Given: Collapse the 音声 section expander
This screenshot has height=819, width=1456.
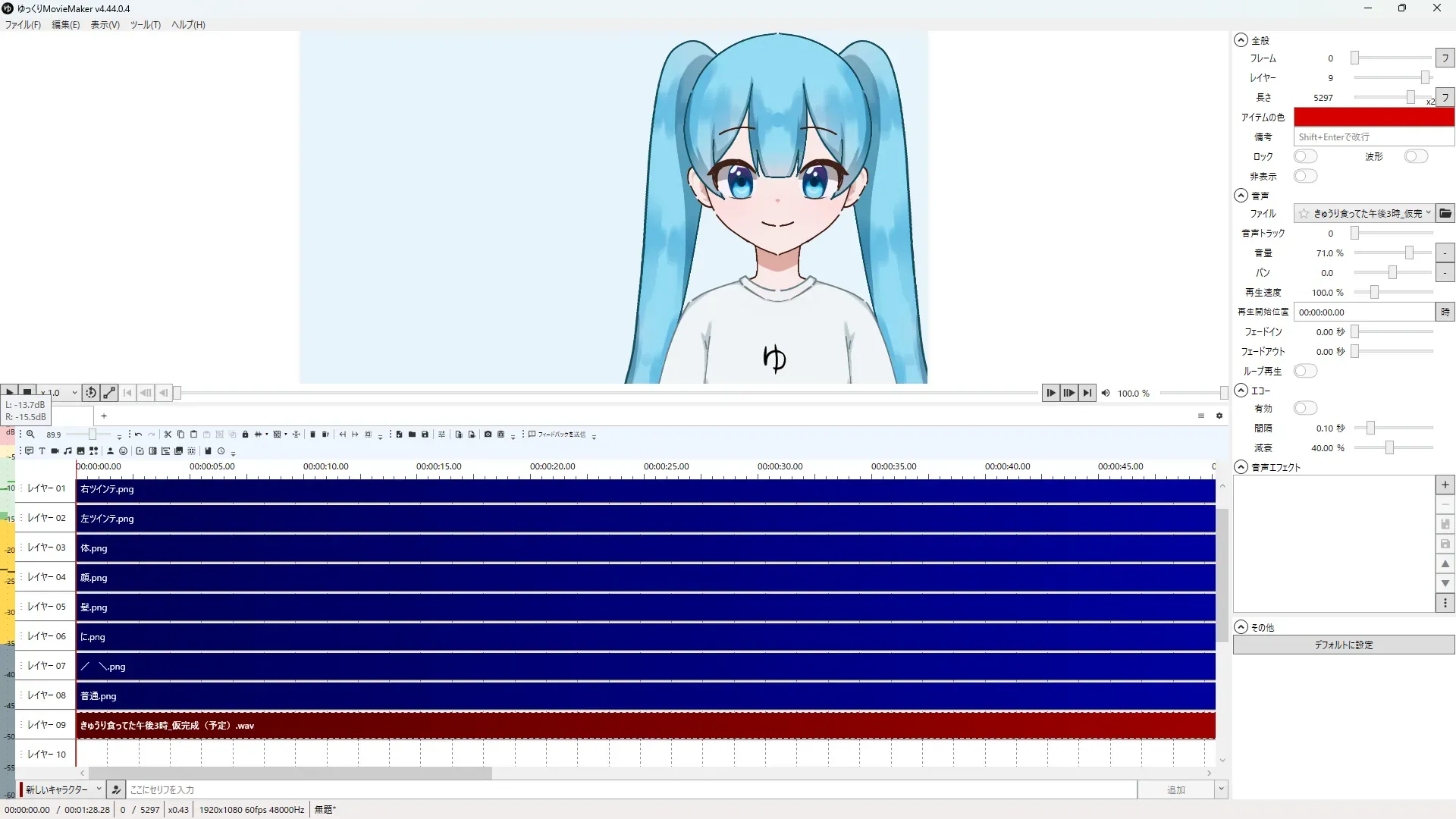Looking at the screenshot, I should pos(1241,196).
